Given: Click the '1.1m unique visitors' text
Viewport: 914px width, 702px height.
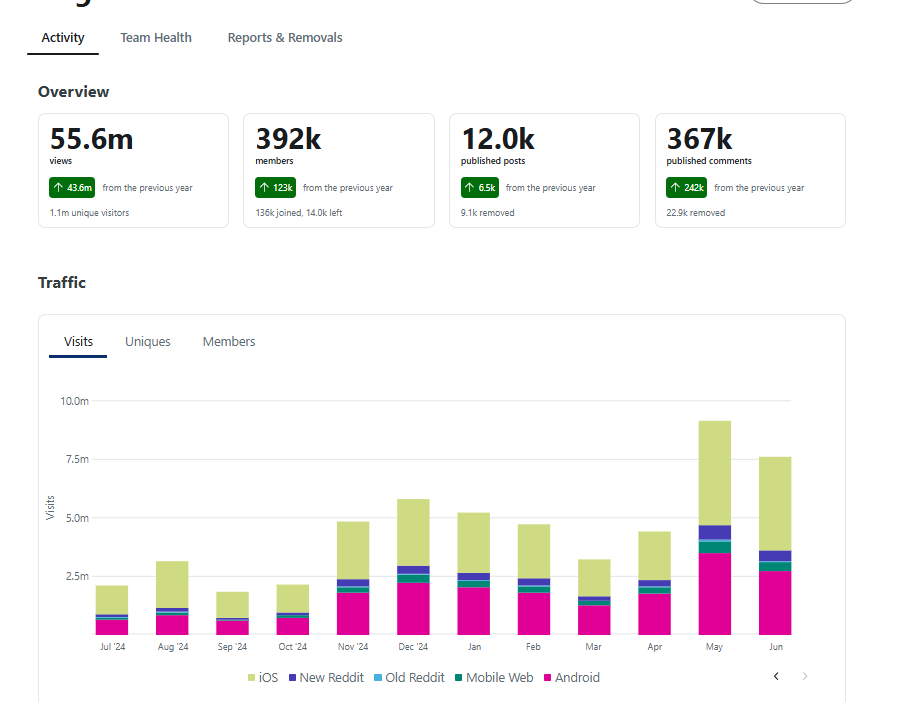Looking at the screenshot, I should click(89, 213).
